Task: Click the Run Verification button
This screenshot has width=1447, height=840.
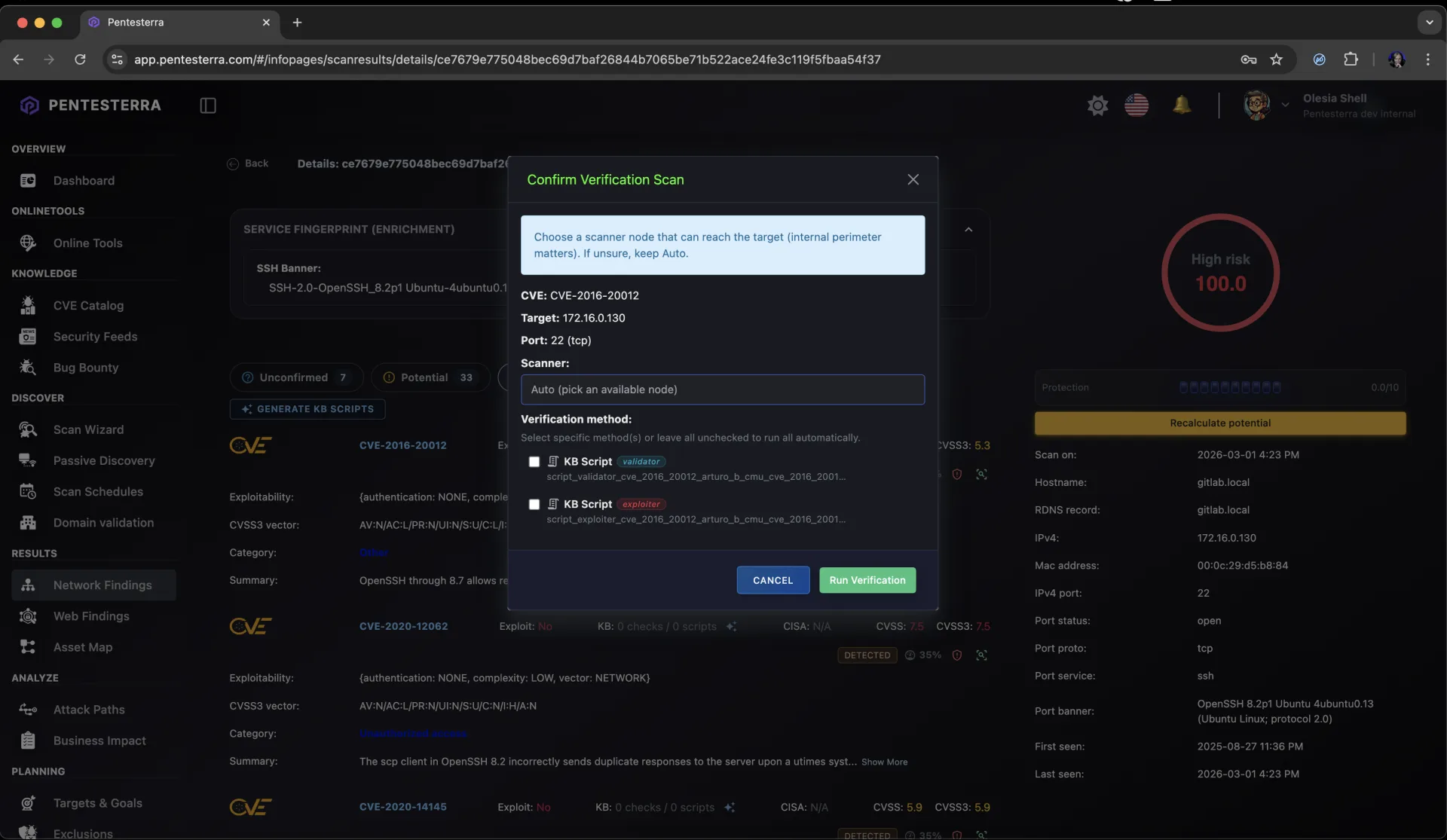Action: (x=867, y=580)
